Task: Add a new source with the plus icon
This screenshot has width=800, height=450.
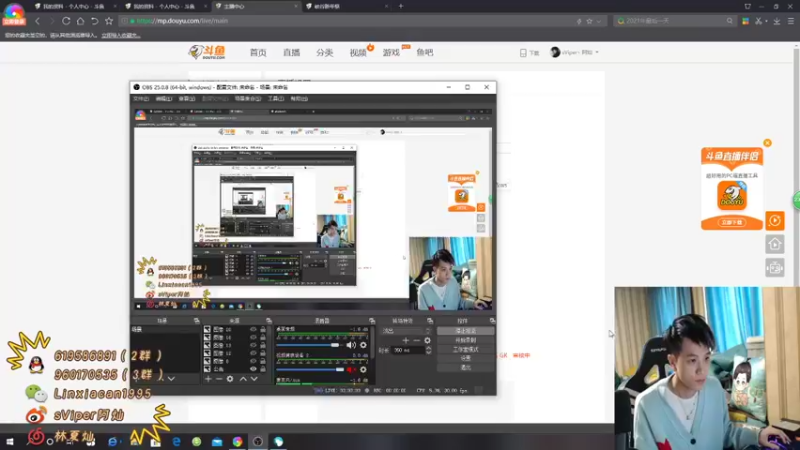Action: point(208,379)
